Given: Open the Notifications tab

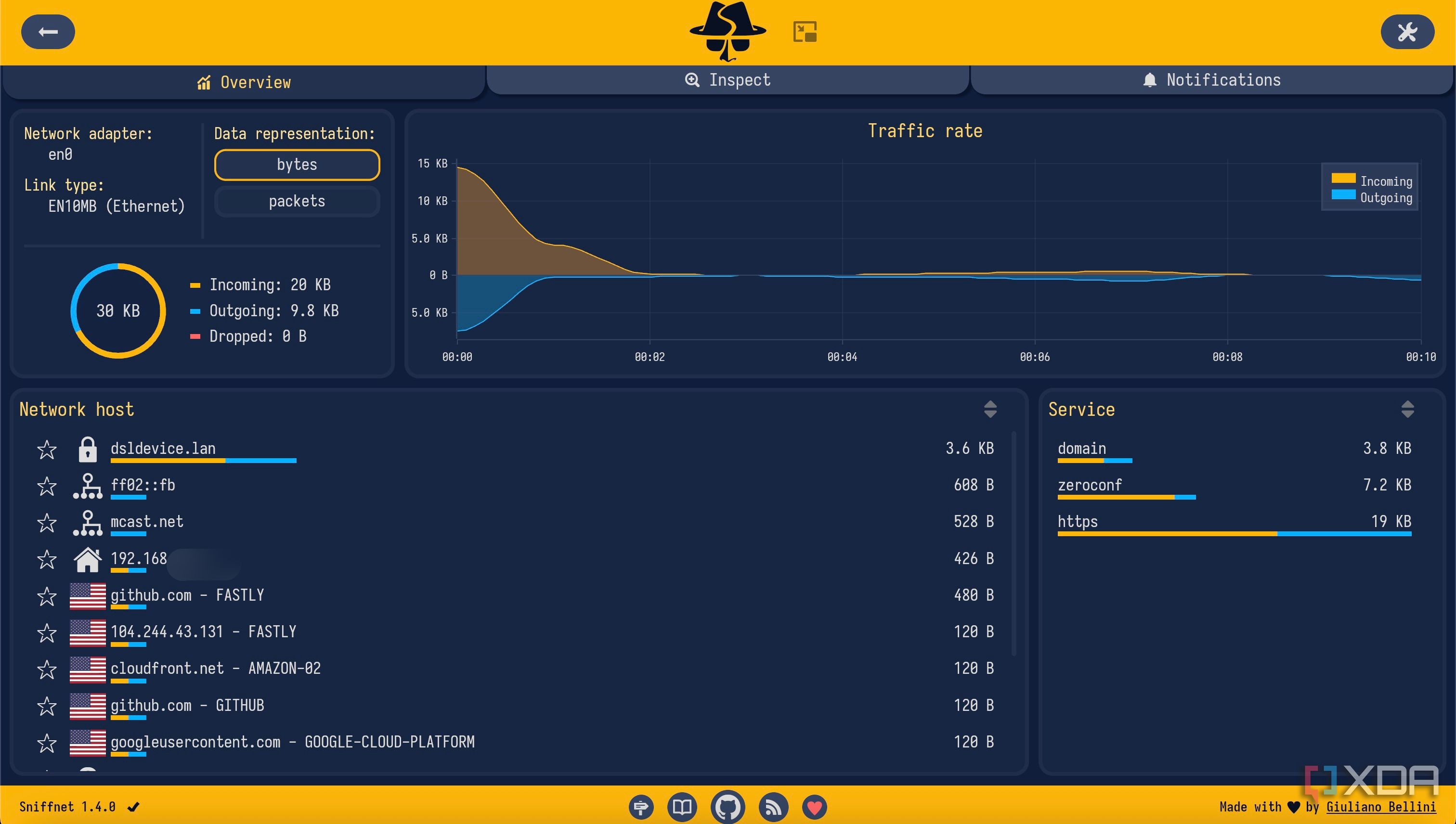Looking at the screenshot, I should tap(1211, 79).
